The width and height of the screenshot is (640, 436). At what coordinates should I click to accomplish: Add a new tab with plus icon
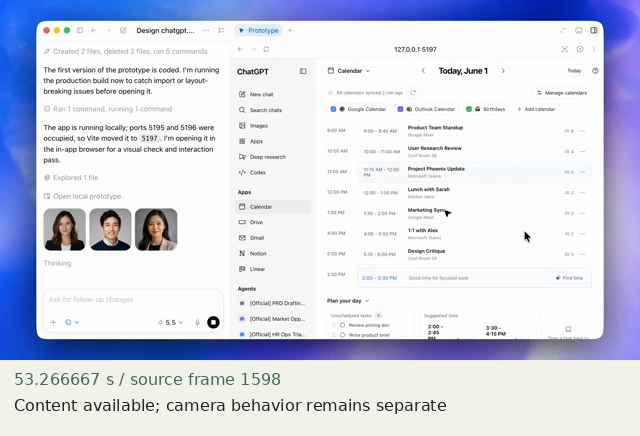[x=290, y=31]
